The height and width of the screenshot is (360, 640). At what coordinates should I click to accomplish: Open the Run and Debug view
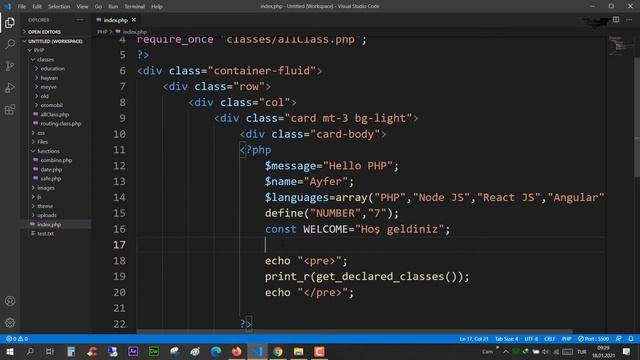point(10,87)
